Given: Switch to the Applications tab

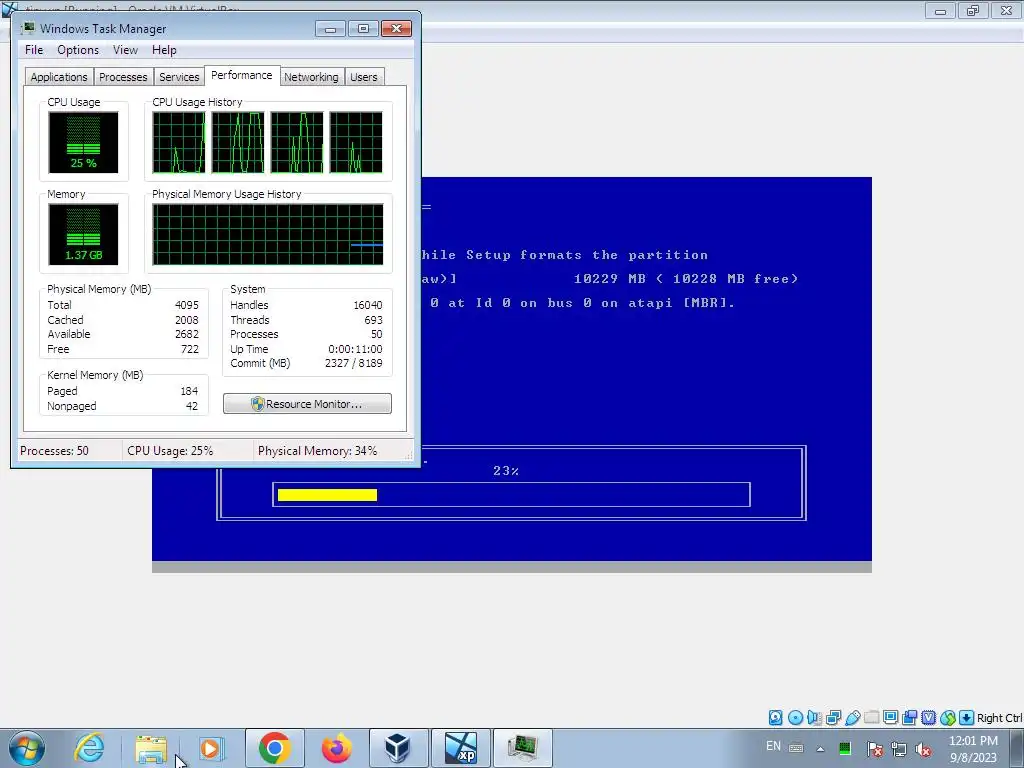Looking at the screenshot, I should click(x=59, y=77).
